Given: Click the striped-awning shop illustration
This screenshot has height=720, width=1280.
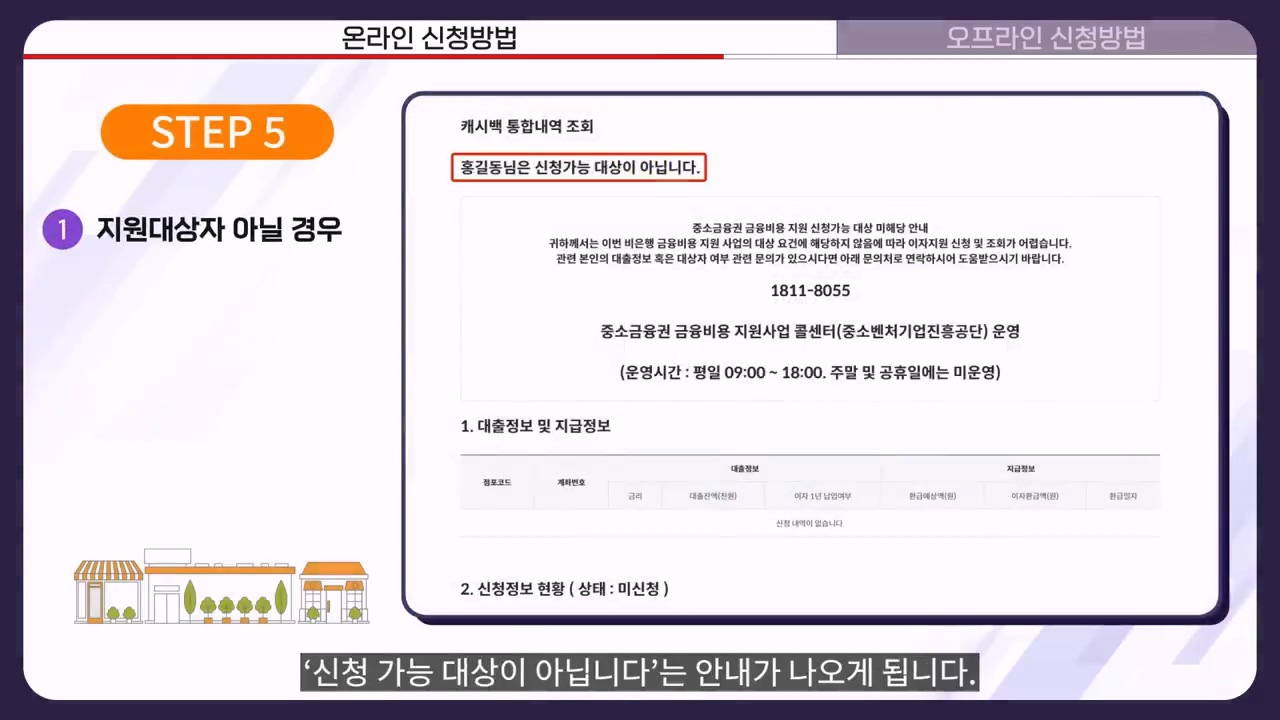Looking at the screenshot, I should [x=107, y=590].
